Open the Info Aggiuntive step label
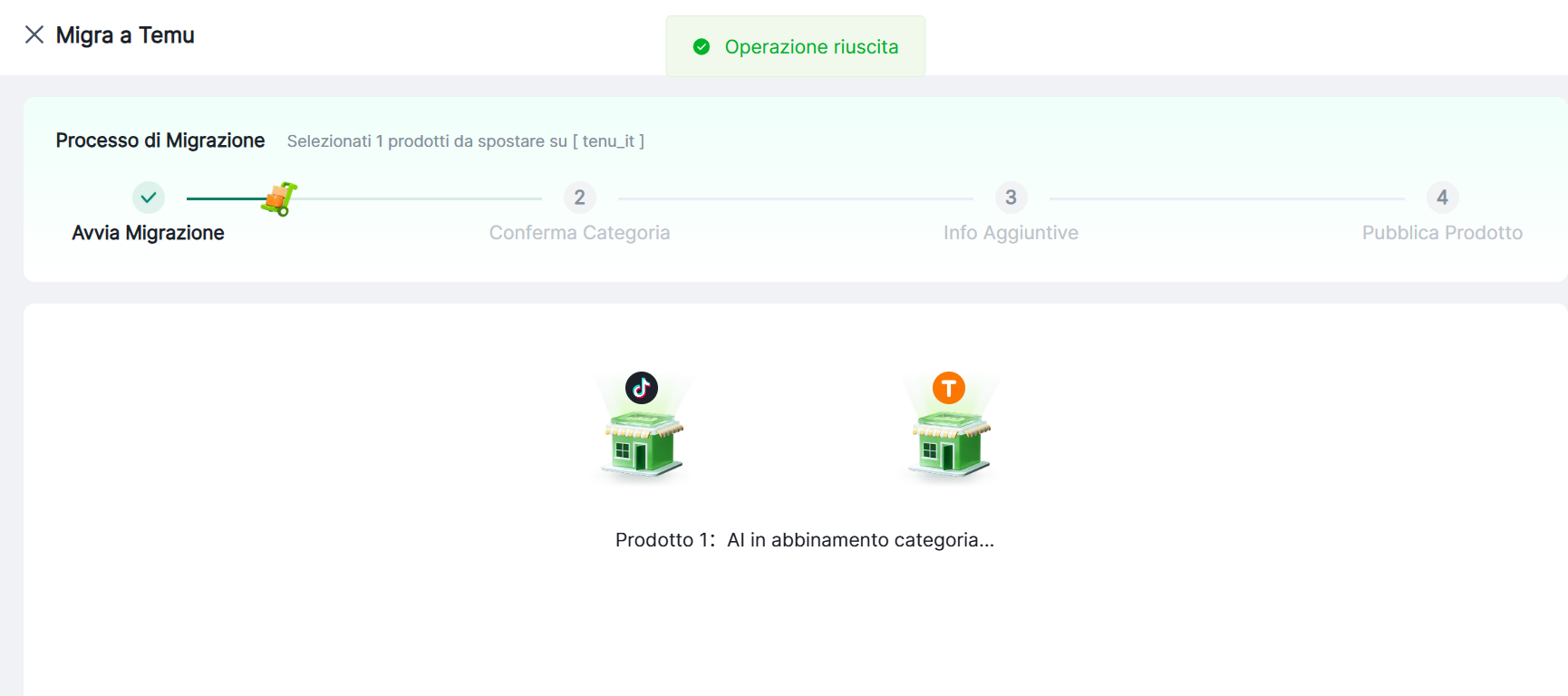The image size is (1568, 696). coord(1011,233)
